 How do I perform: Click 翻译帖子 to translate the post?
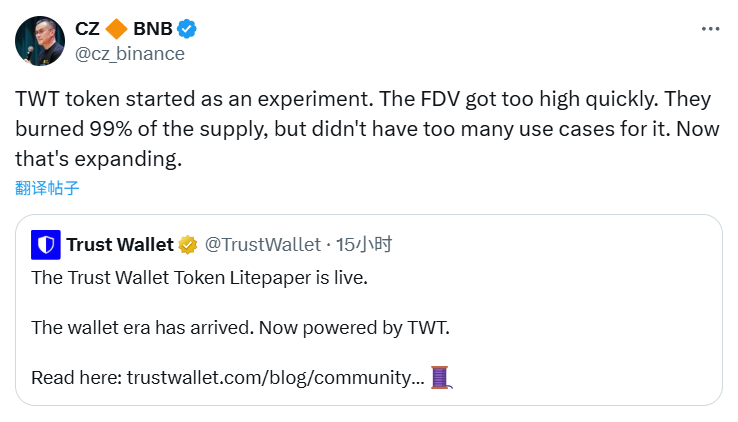point(47,187)
